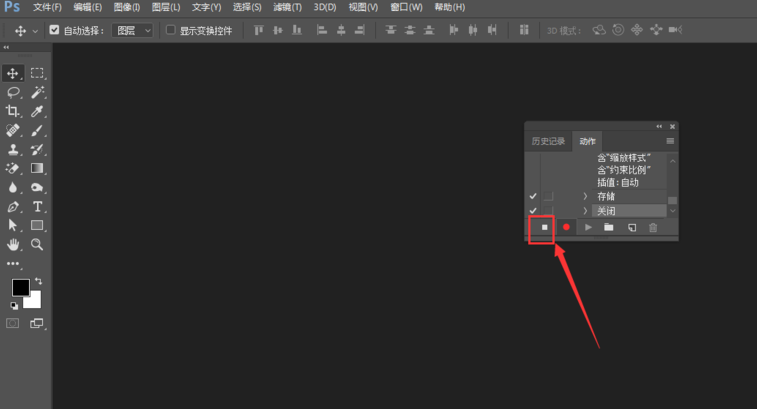This screenshot has height=409, width=757.
Task: Toggle the 自动选择 checkbox
Action: [x=54, y=30]
